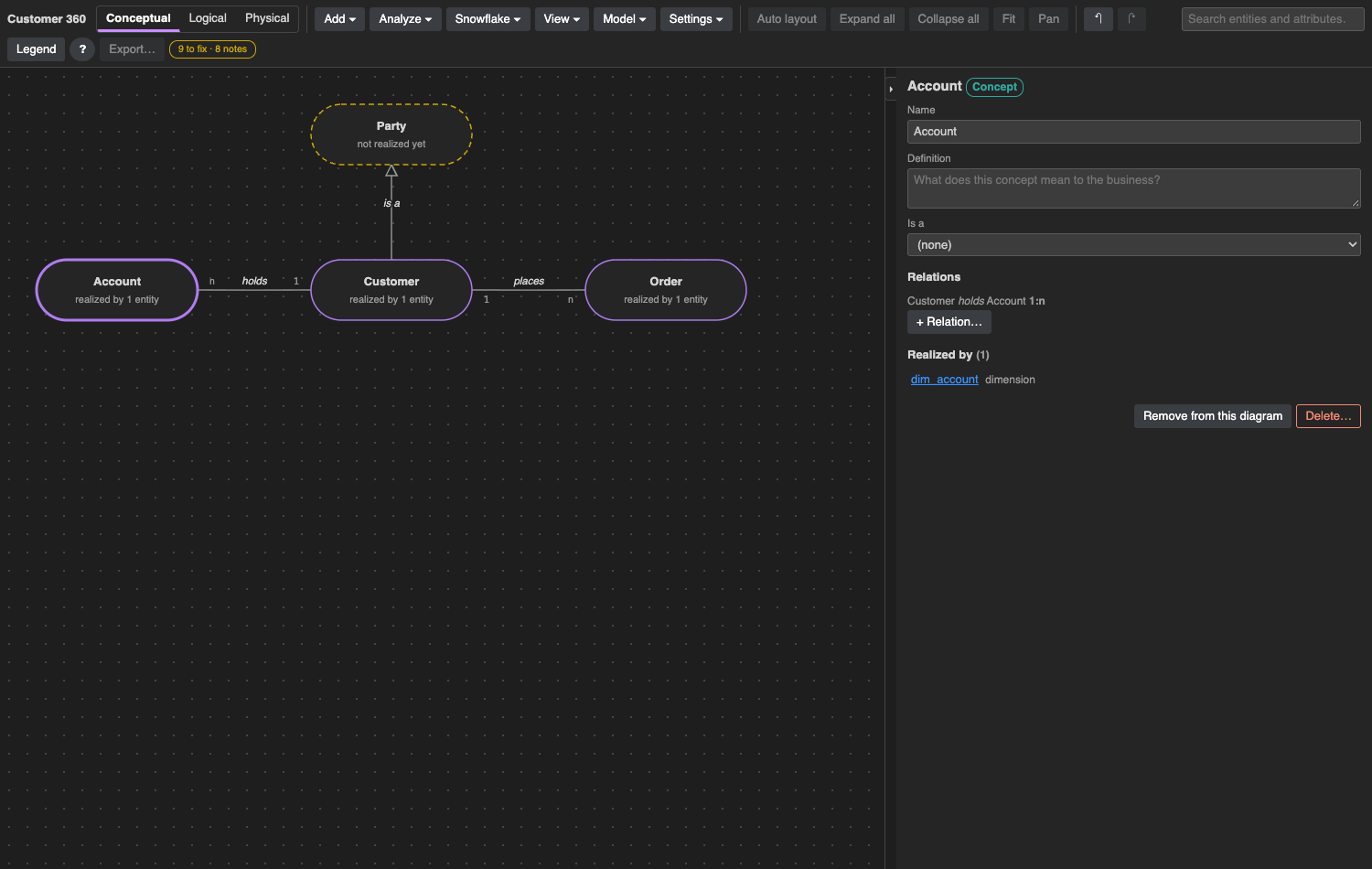Select the Customer concept node

point(391,290)
